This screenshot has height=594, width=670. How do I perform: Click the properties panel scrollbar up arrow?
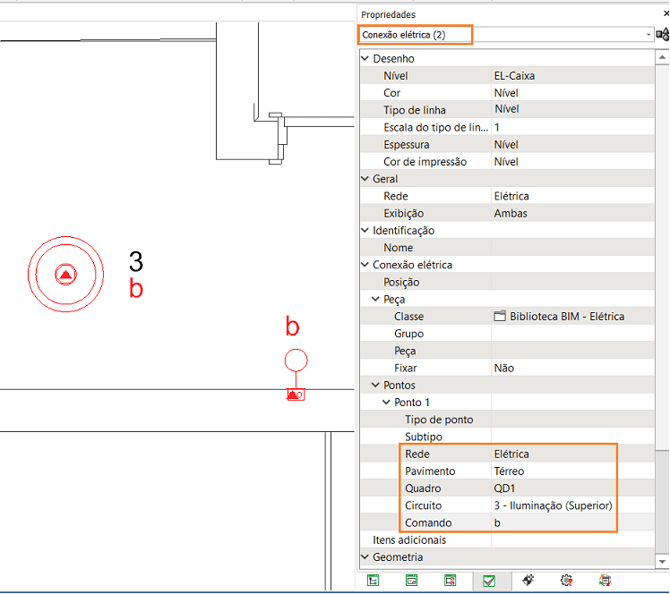click(x=661, y=57)
